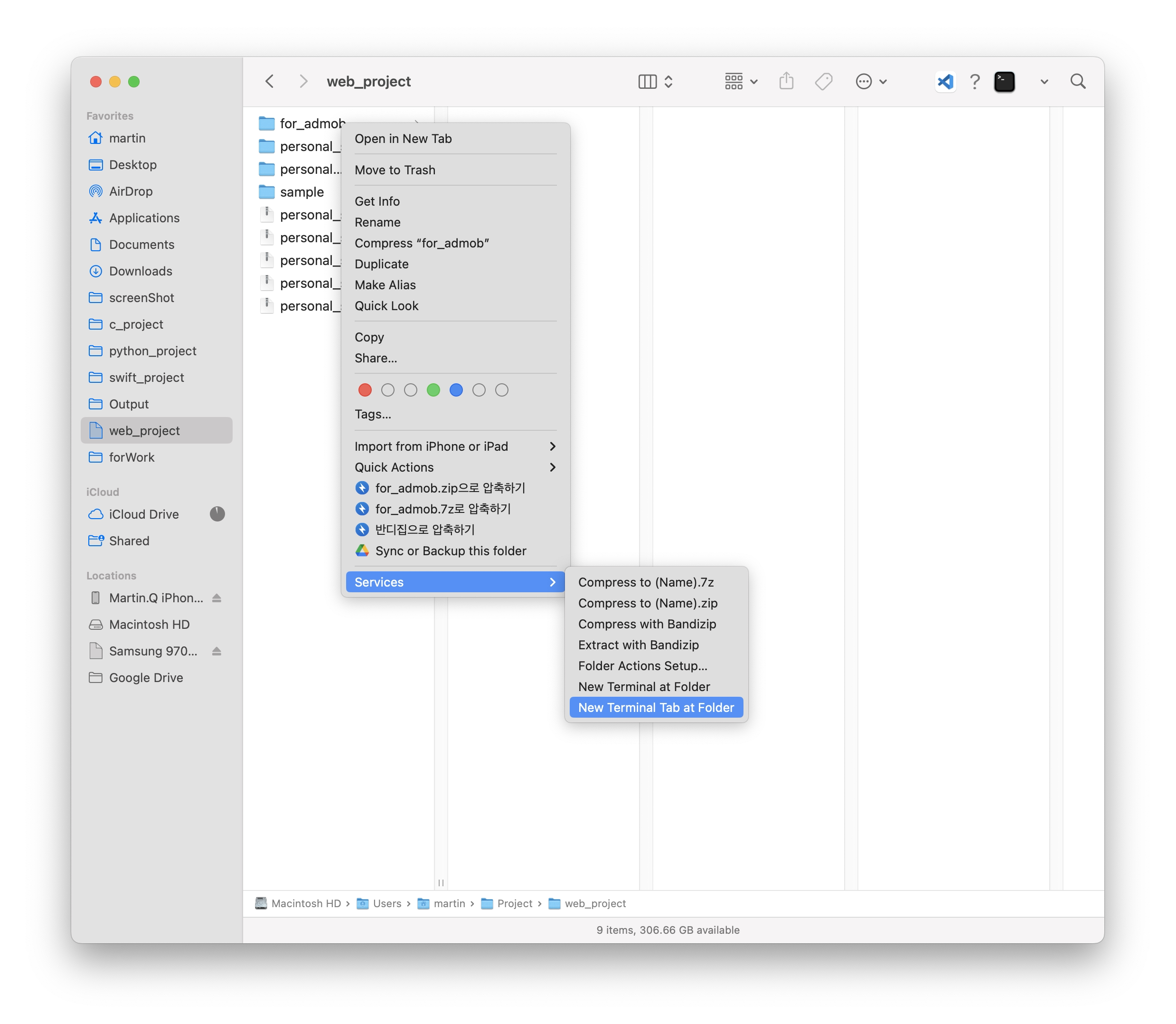Select Move to Trash menu item
The width and height of the screenshot is (1176, 1024).
[x=395, y=171]
